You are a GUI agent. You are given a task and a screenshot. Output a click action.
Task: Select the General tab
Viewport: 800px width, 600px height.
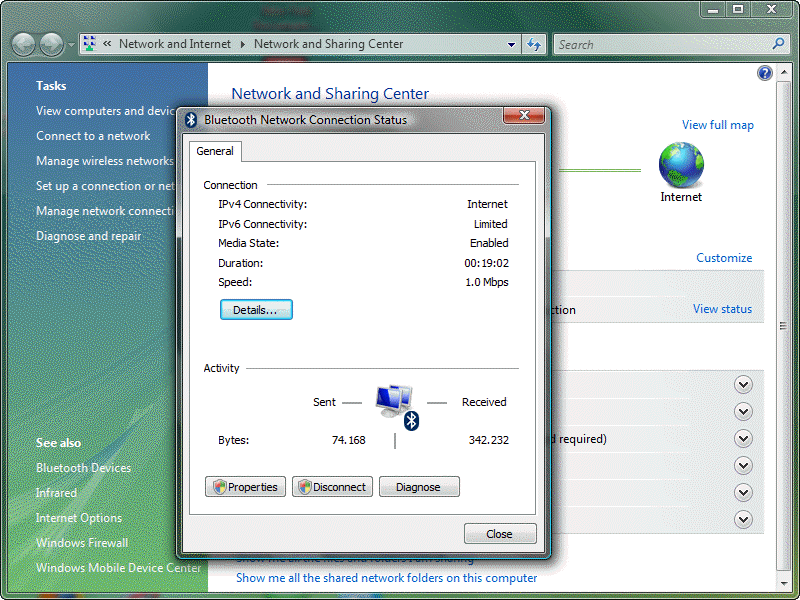(x=215, y=151)
